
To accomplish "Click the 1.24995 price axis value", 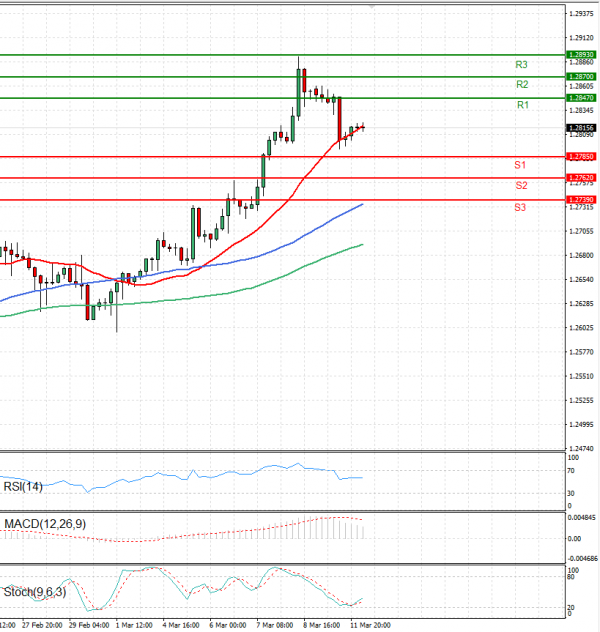I will click(x=581, y=424).
